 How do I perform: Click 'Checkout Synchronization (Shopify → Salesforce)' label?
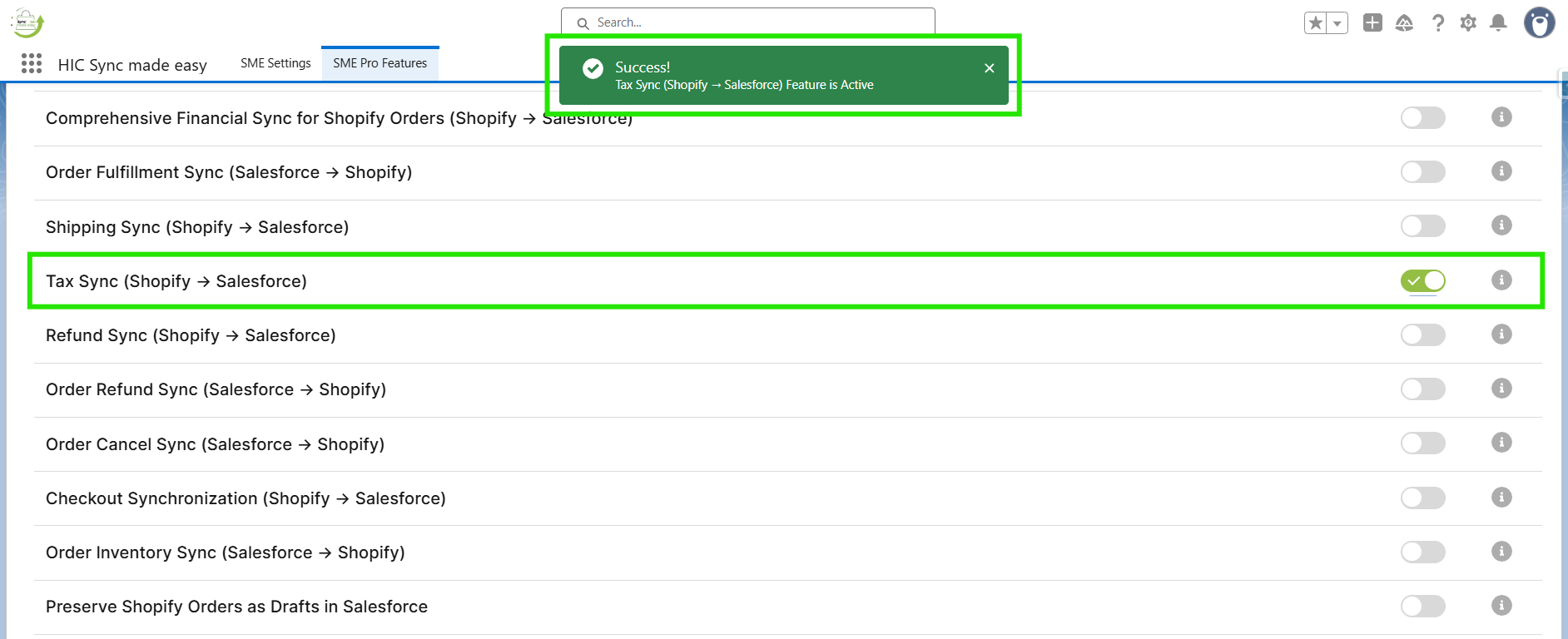246,498
